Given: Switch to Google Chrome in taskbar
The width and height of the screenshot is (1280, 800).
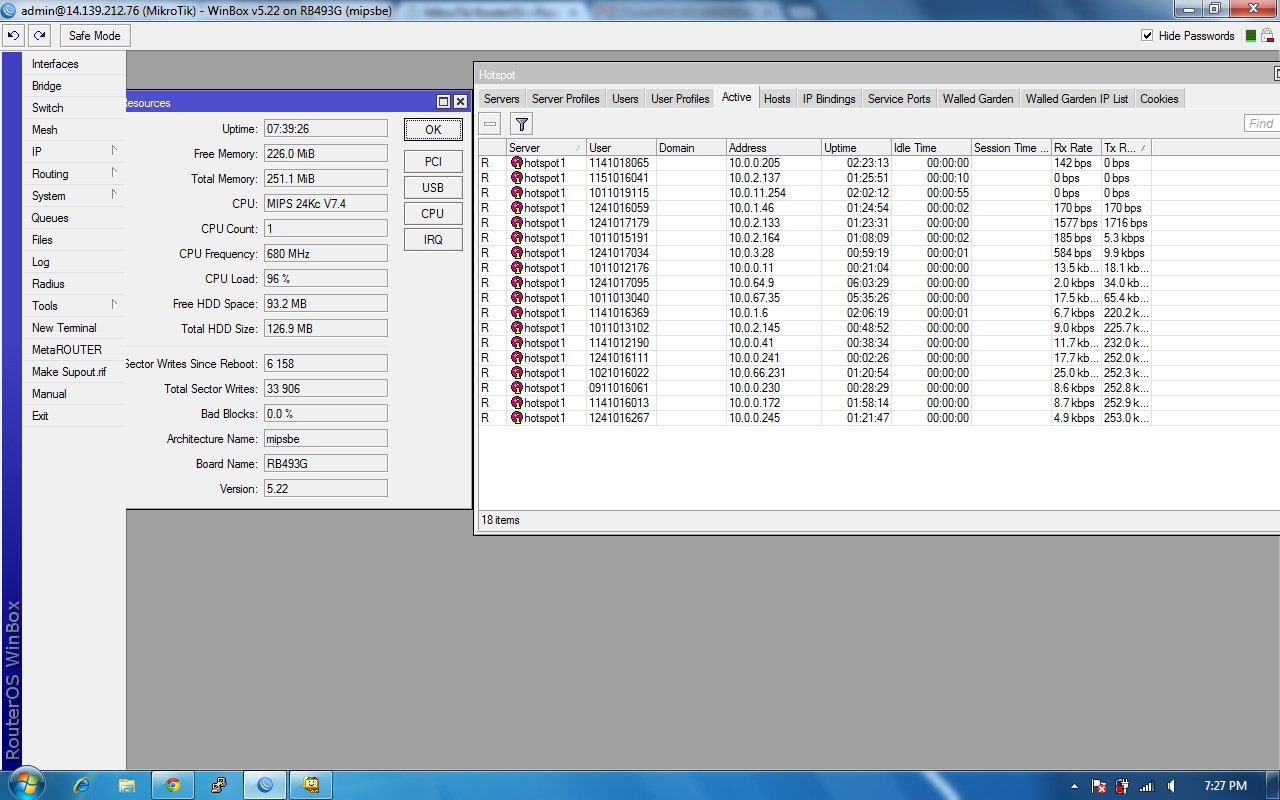Looking at the screenshot, I should (173, 785).
